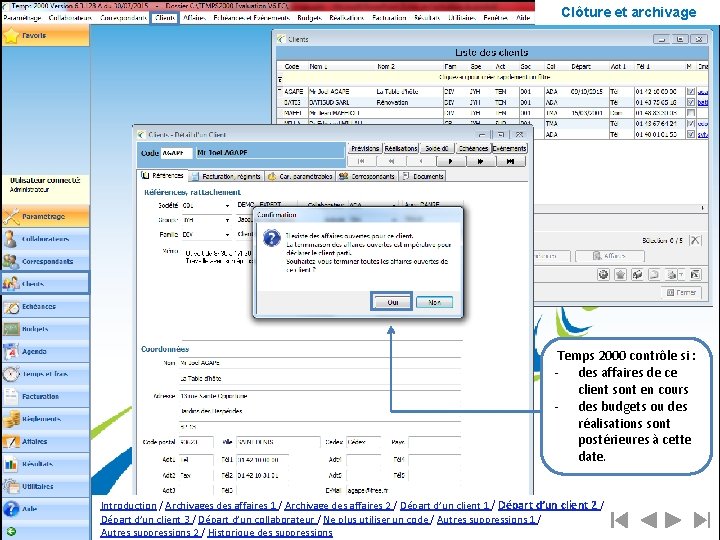Open the Budgets menu
Viewport: 720px width, 540px height.
pyautogui.click(x=309, y=18)
